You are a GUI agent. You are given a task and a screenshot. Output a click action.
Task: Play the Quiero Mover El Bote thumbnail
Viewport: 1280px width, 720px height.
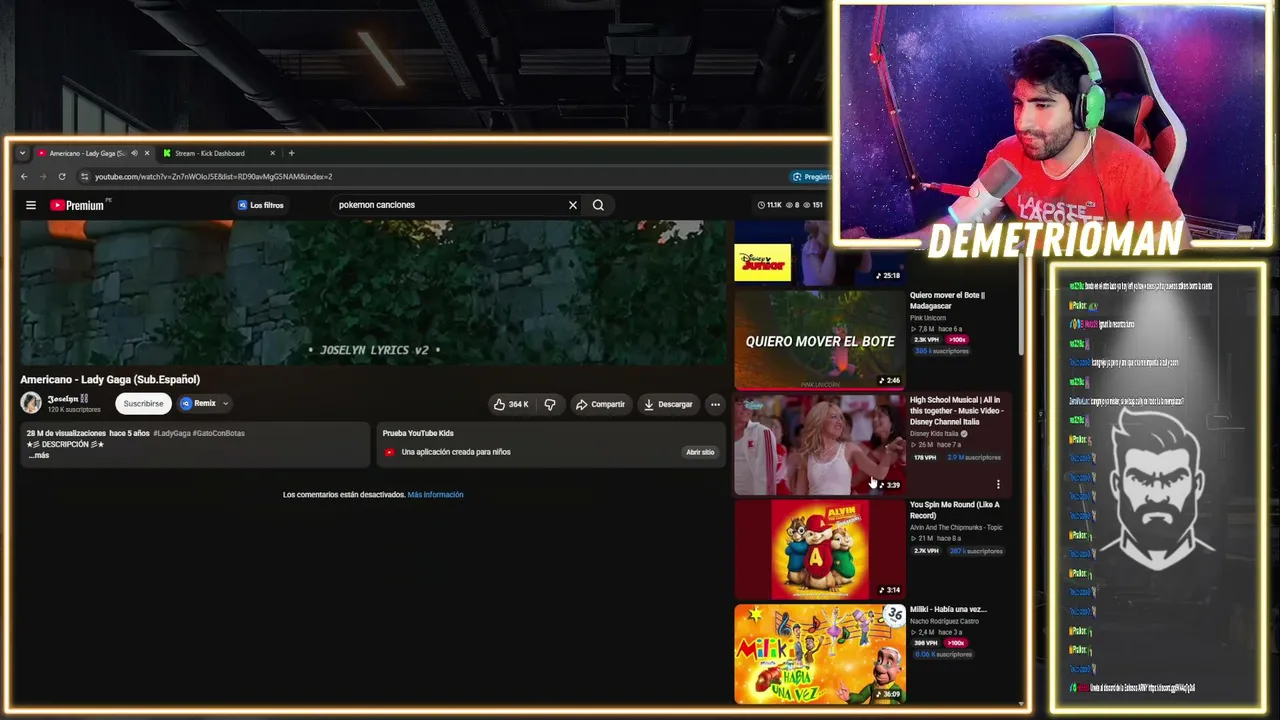pos(820,340)
